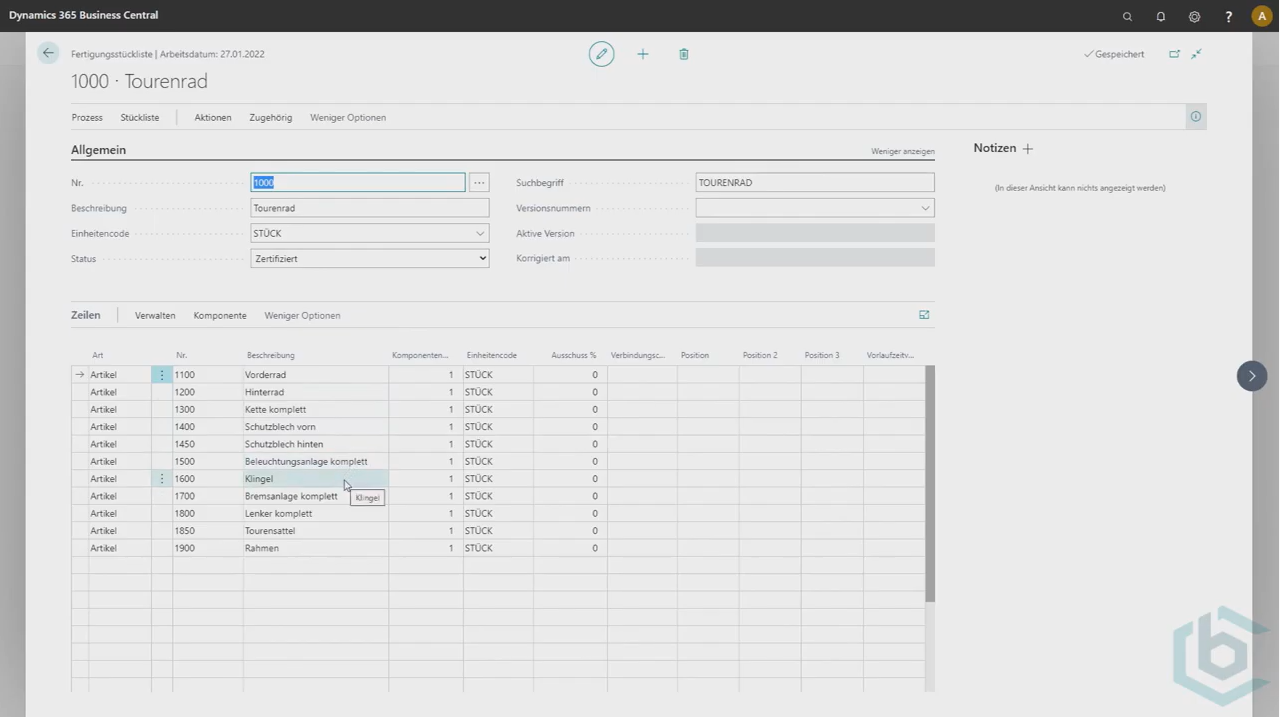Sort by the Beschreibung column header
The width and height of the screenshot is (1280, 717).
click(271, 355)
